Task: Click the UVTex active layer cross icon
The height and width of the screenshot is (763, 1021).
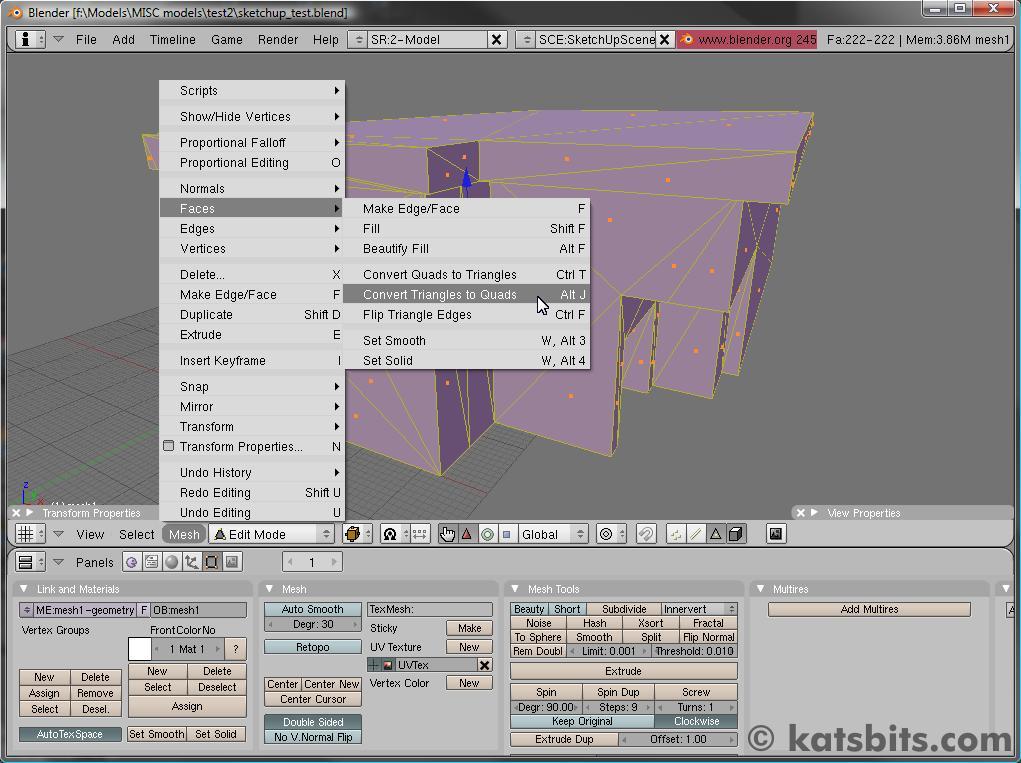Action: [x=374, y=665]
